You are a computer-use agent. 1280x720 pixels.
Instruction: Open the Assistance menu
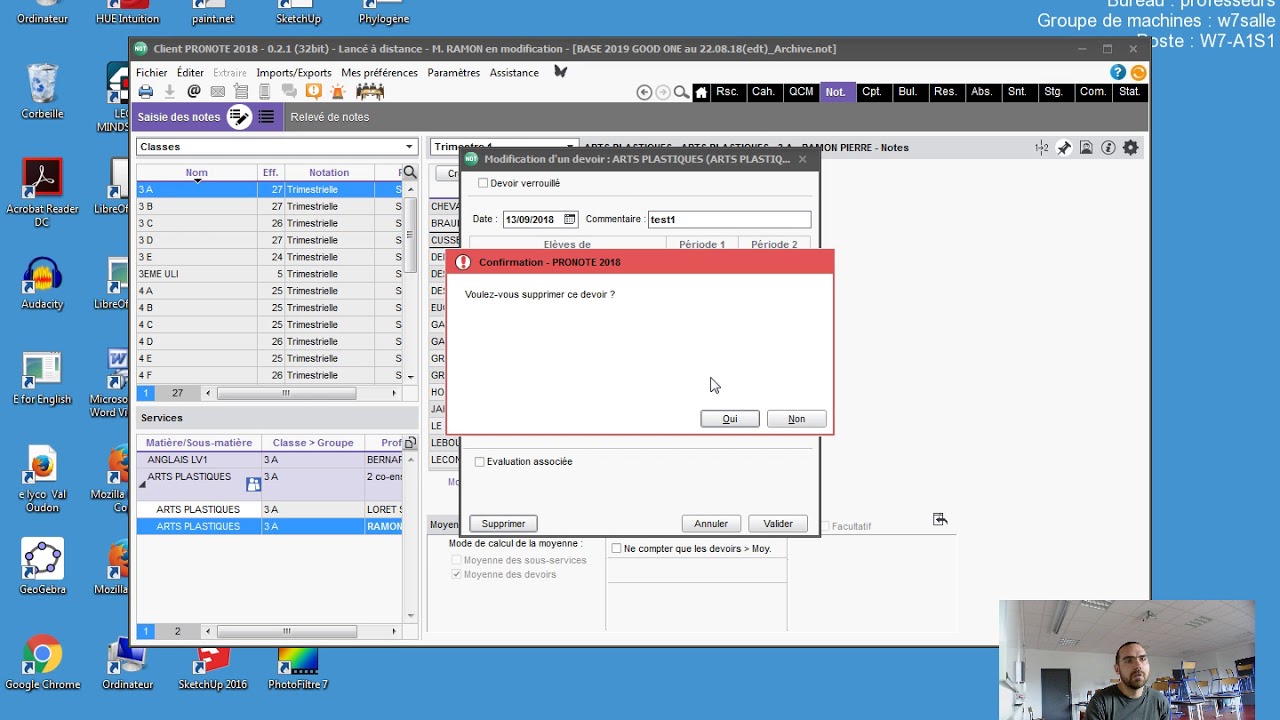pos(514,72)
